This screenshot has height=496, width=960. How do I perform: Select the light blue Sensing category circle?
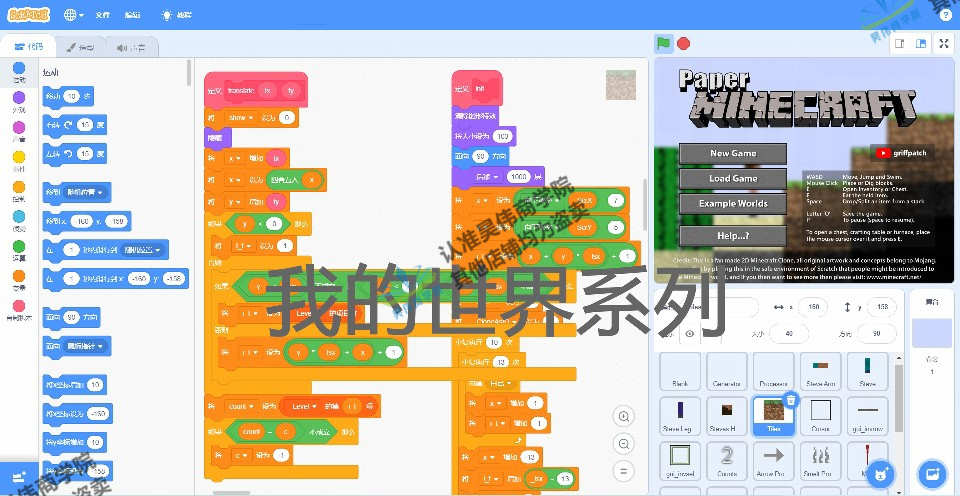[x=20, y=216]
